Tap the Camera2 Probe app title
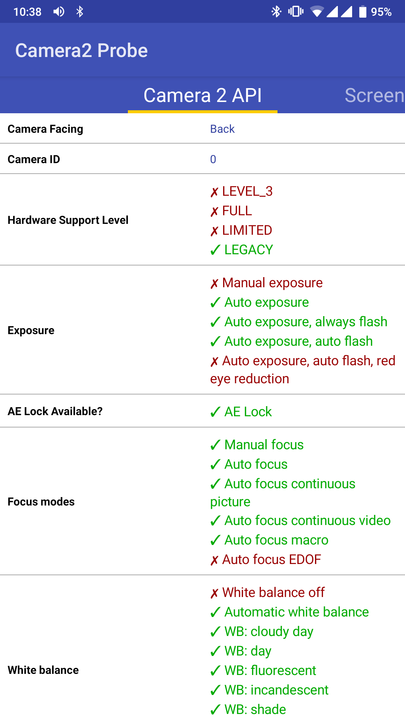This screenshot has height=720, width=405. [x=81, y=51]
